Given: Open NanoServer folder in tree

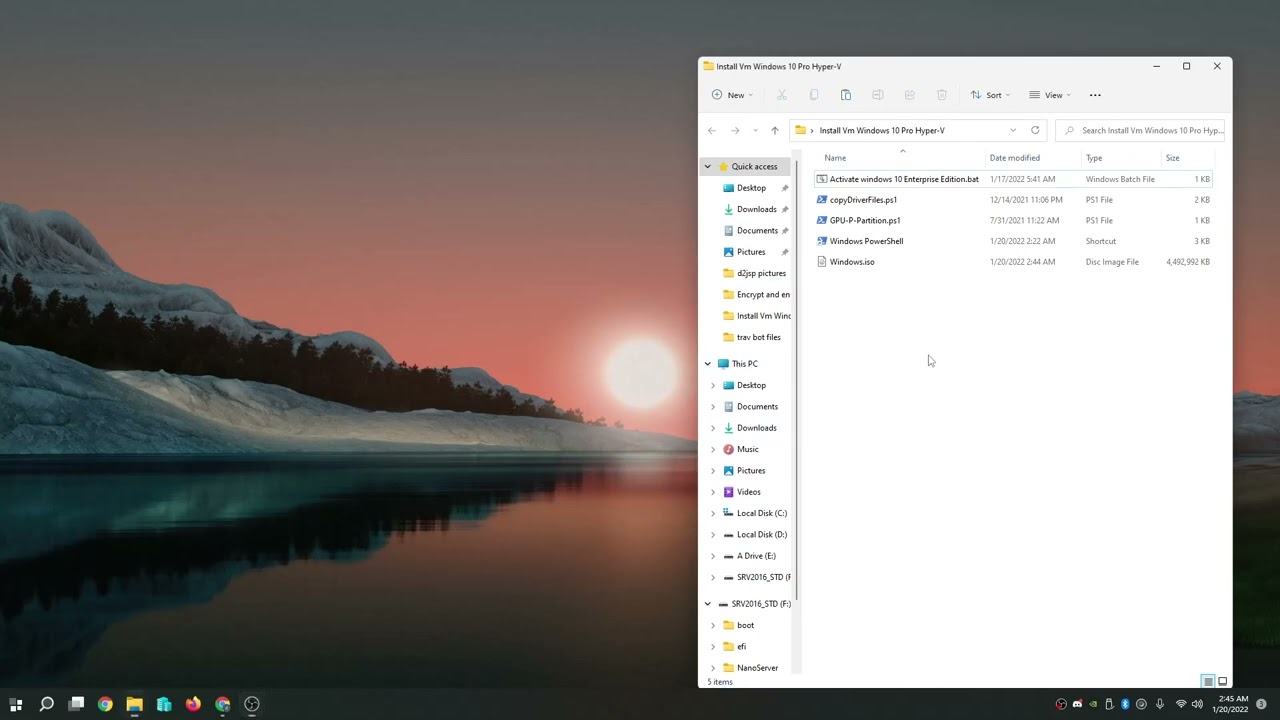Looking at the screenshot, I should [756, 668].
